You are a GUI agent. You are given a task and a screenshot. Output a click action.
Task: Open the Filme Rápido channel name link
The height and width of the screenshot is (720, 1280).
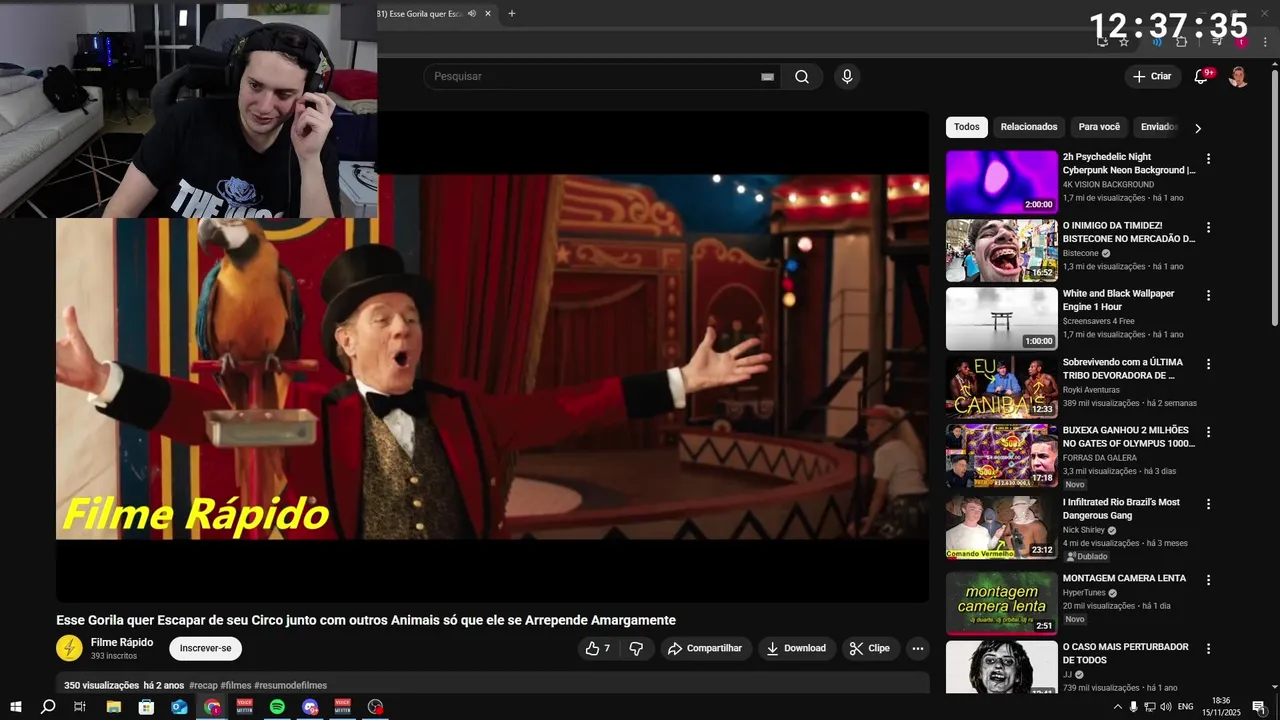click(x=122, y=642)
